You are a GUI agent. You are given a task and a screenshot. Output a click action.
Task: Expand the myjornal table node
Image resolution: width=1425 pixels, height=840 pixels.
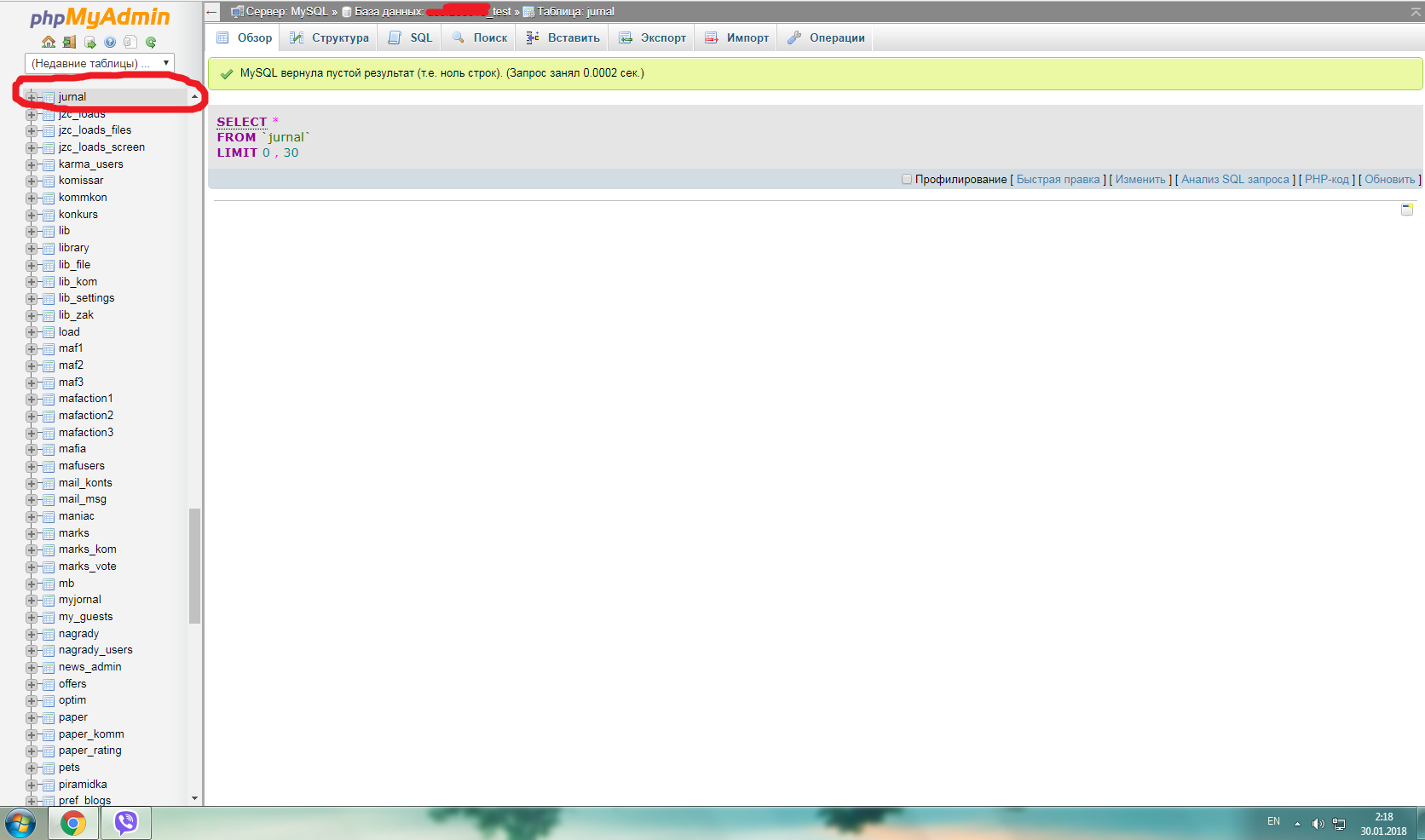(32, 600)
